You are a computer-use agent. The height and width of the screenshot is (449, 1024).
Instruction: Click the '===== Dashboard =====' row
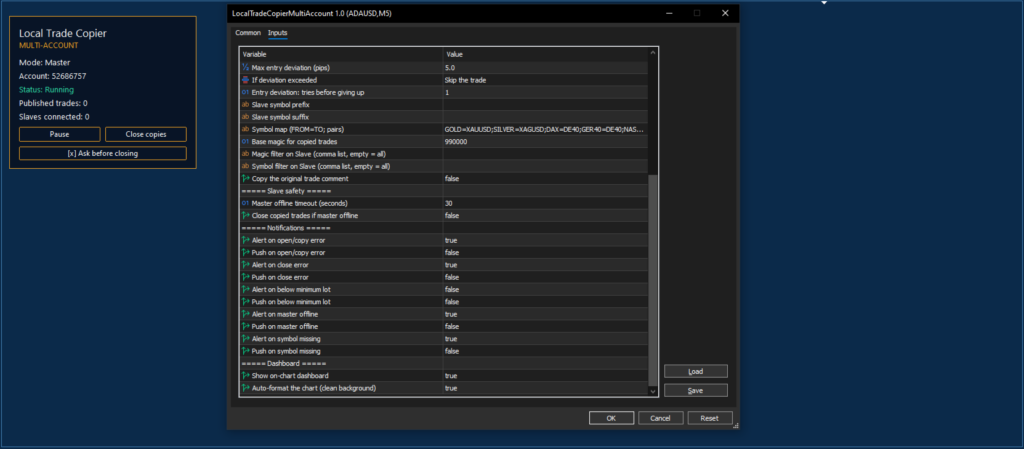tap(444, 364)
